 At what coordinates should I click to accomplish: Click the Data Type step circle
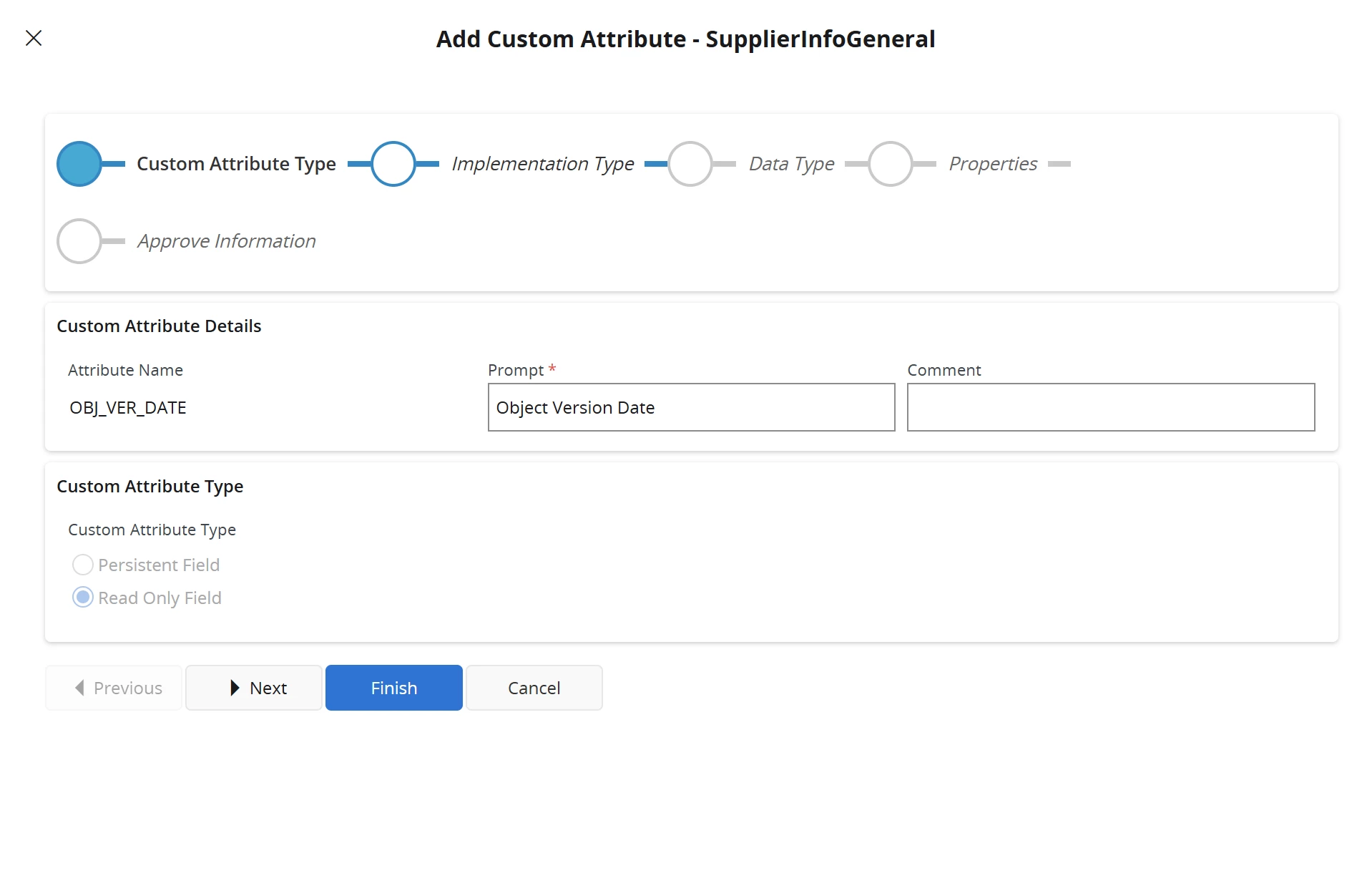(690, 164)
